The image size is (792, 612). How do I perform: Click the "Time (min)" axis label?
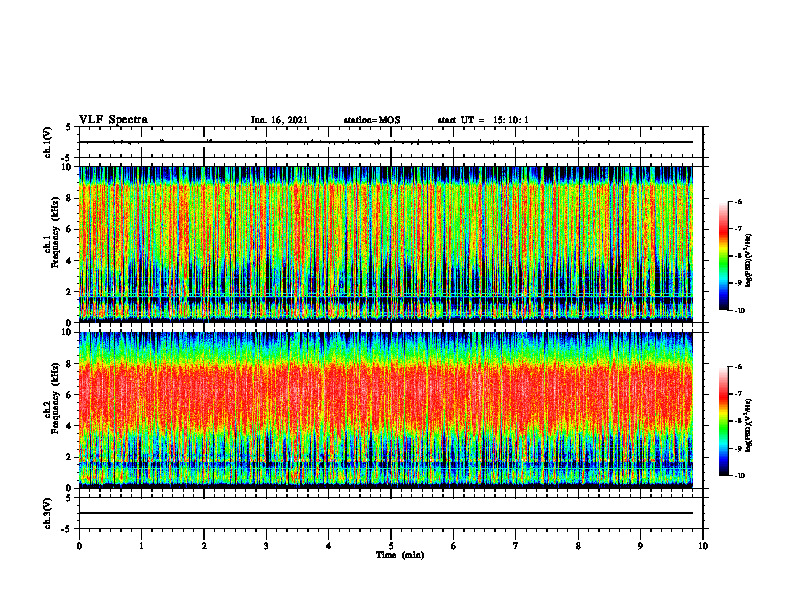[x=400, y=555]
